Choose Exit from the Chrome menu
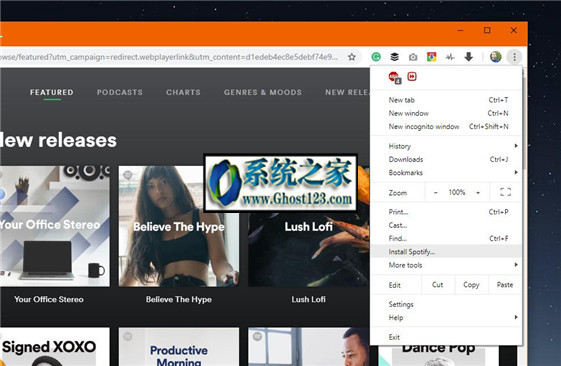The width and height of the screenshot is (561, 366). pos(446,337)
